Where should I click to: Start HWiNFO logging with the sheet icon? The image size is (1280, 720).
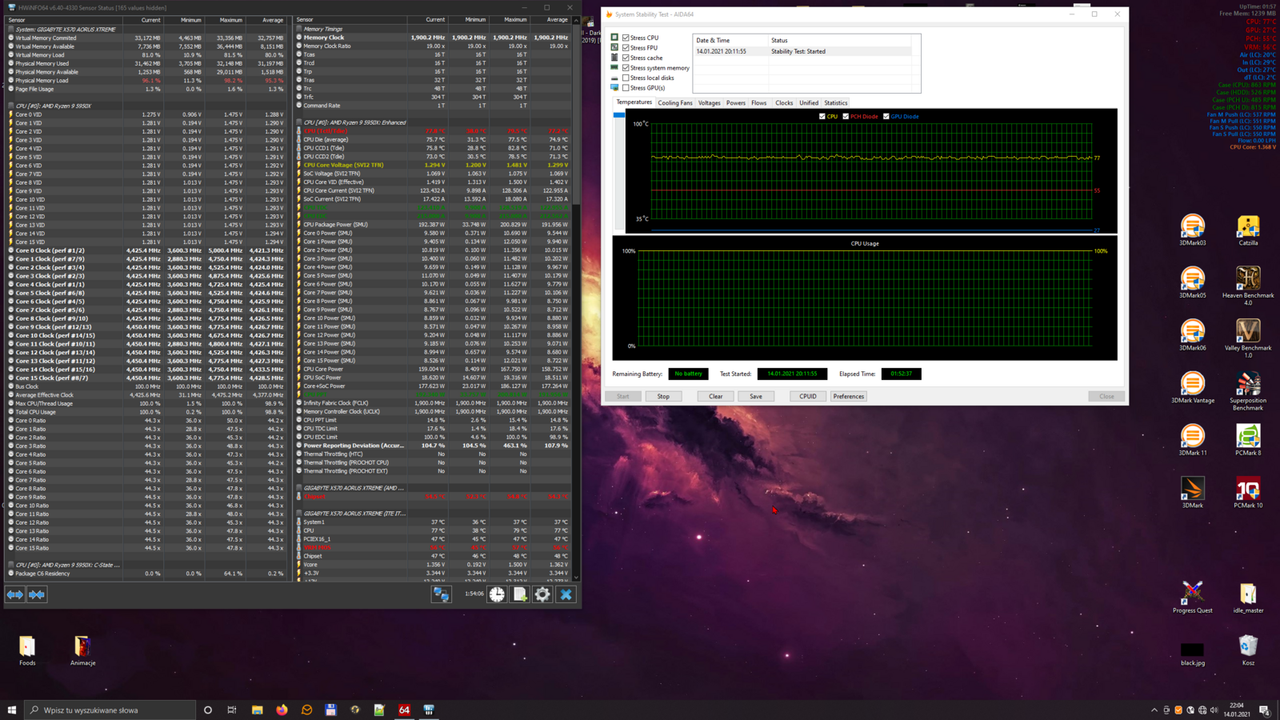point(520,594)
